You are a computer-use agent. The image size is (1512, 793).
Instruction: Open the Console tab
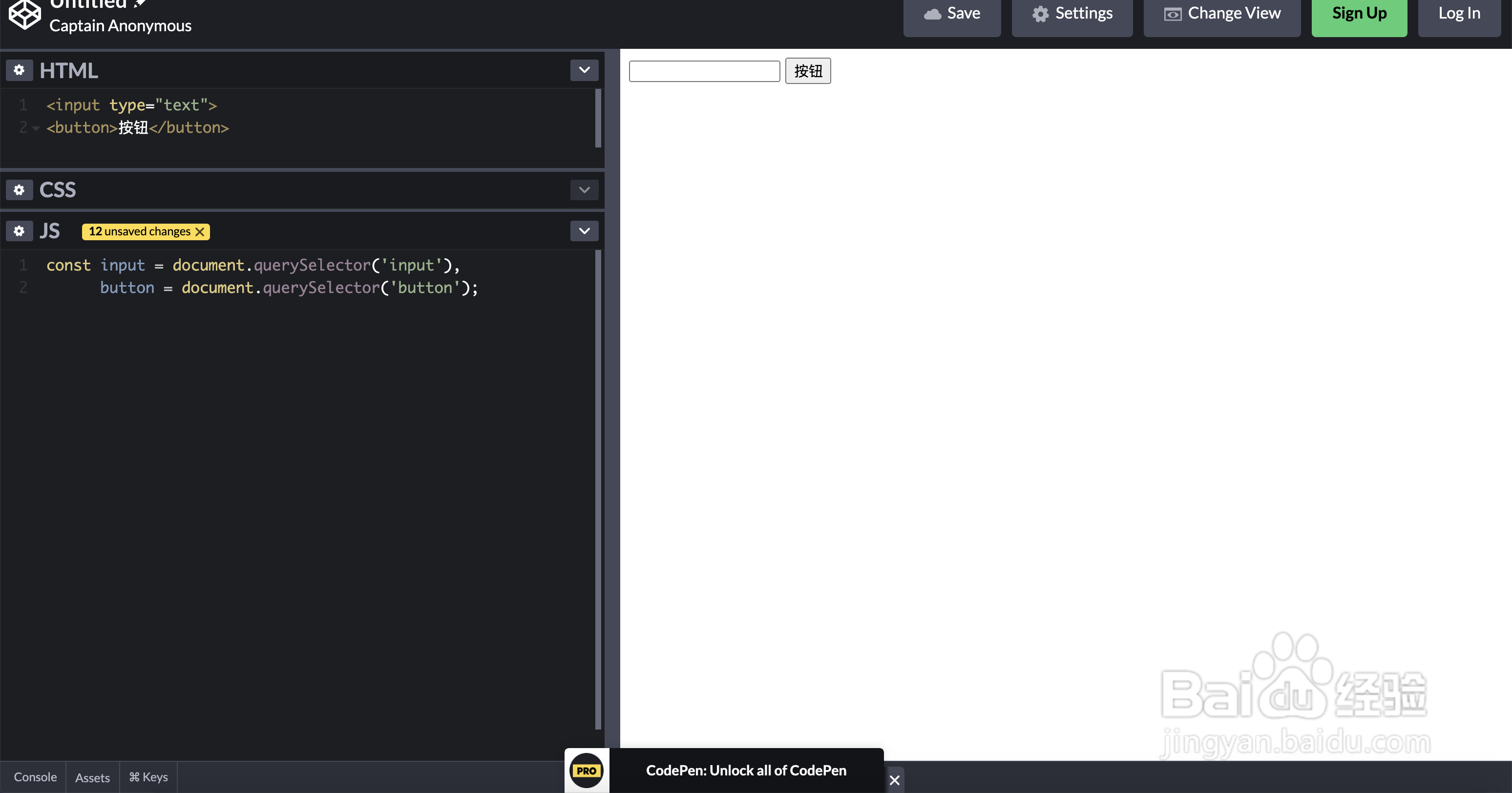[x=35, y=777]
